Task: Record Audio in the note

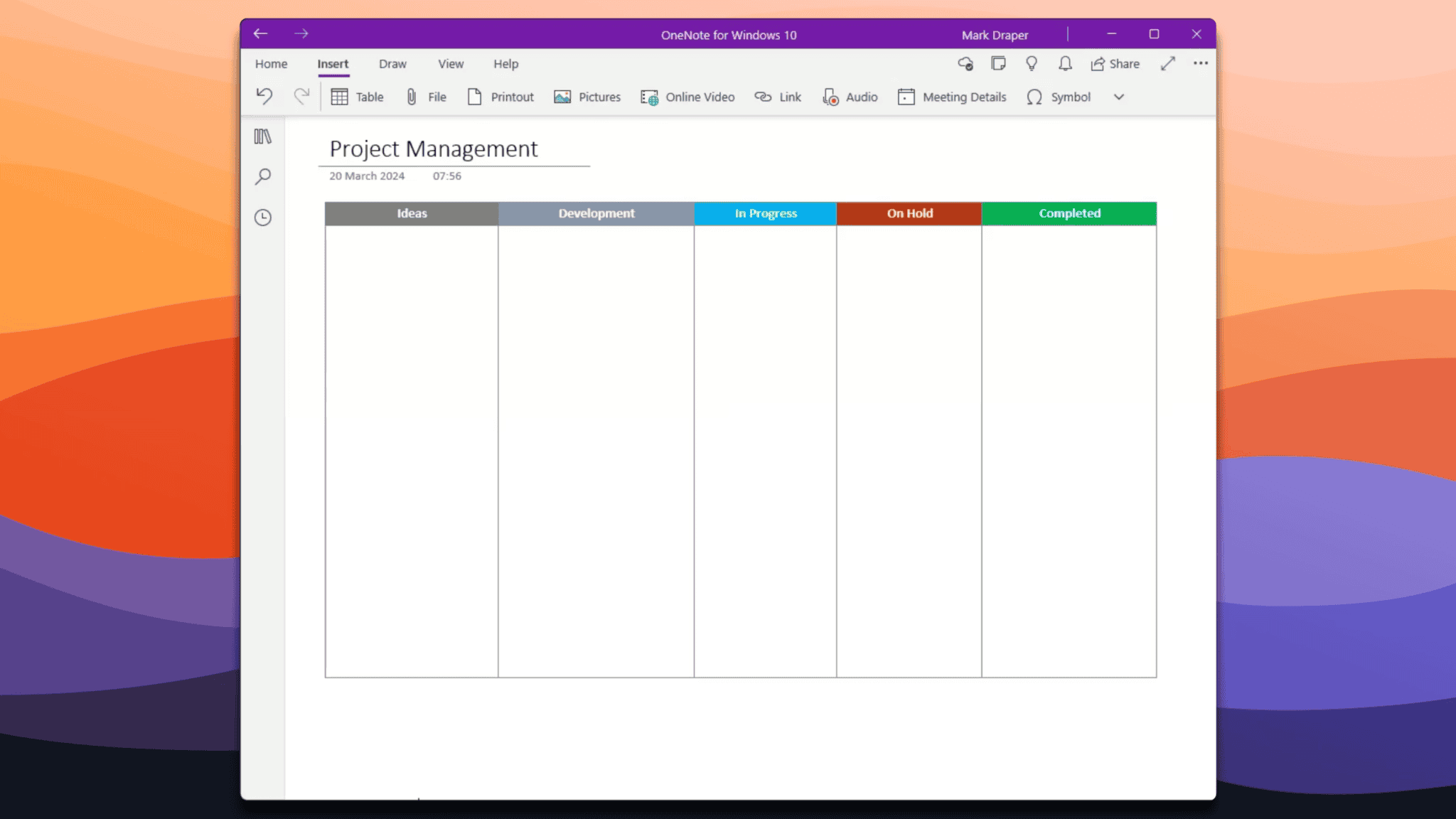Action: coord(850,97)
